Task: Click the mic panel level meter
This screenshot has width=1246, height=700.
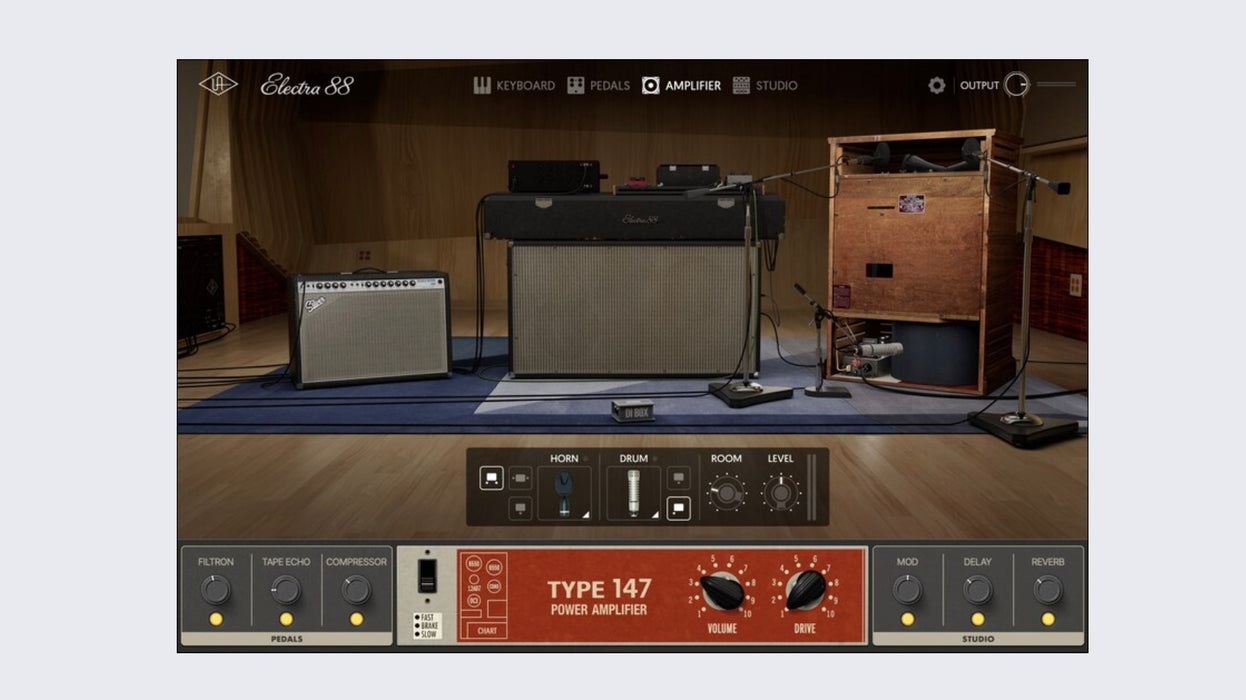Action: [x=812, y=487]
